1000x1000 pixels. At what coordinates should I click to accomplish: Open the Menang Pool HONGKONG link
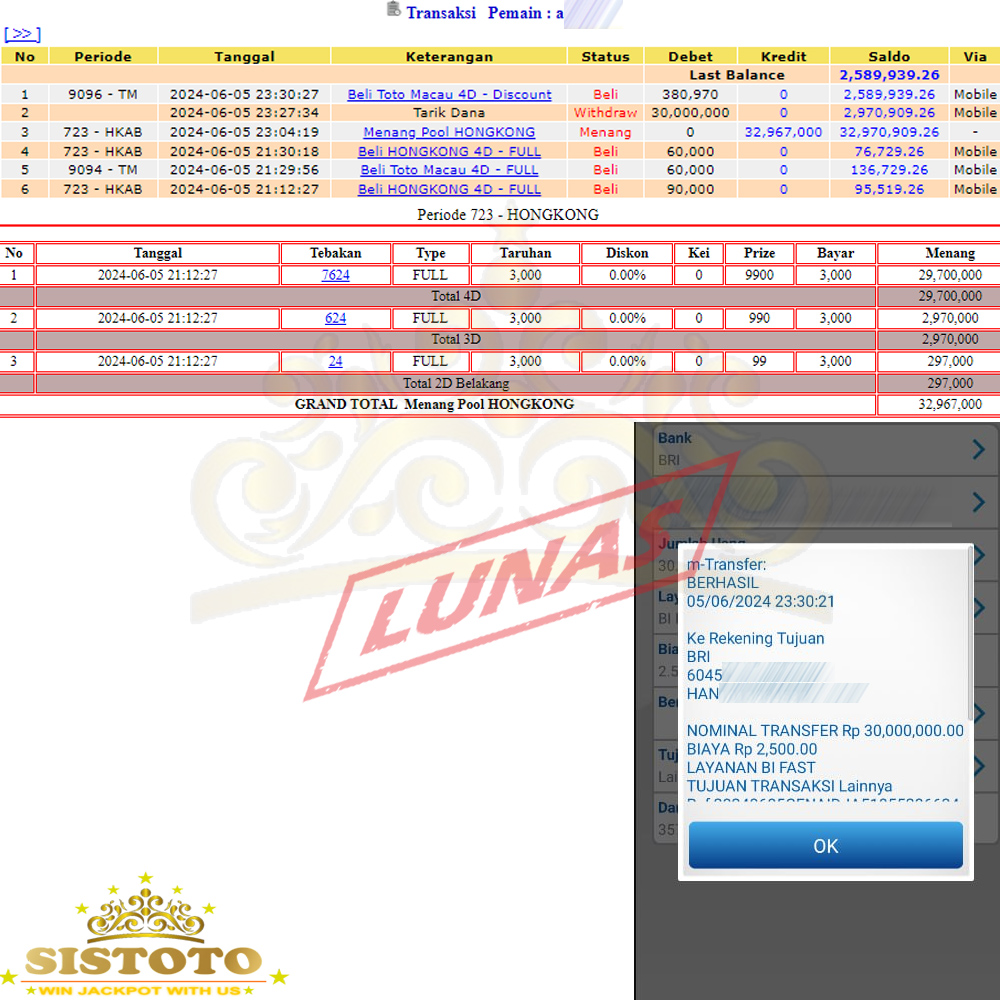click(x=449, y=132)
